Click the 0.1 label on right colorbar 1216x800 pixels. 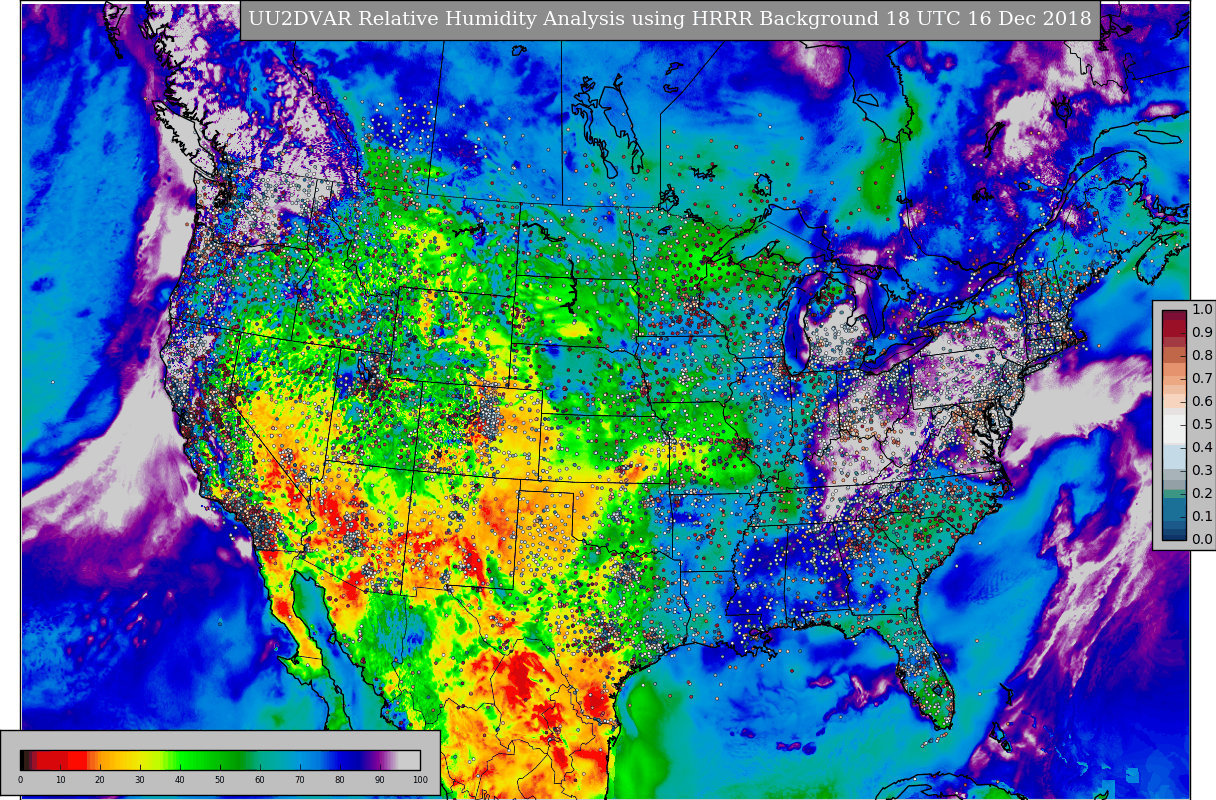[x=1202, y=516]
